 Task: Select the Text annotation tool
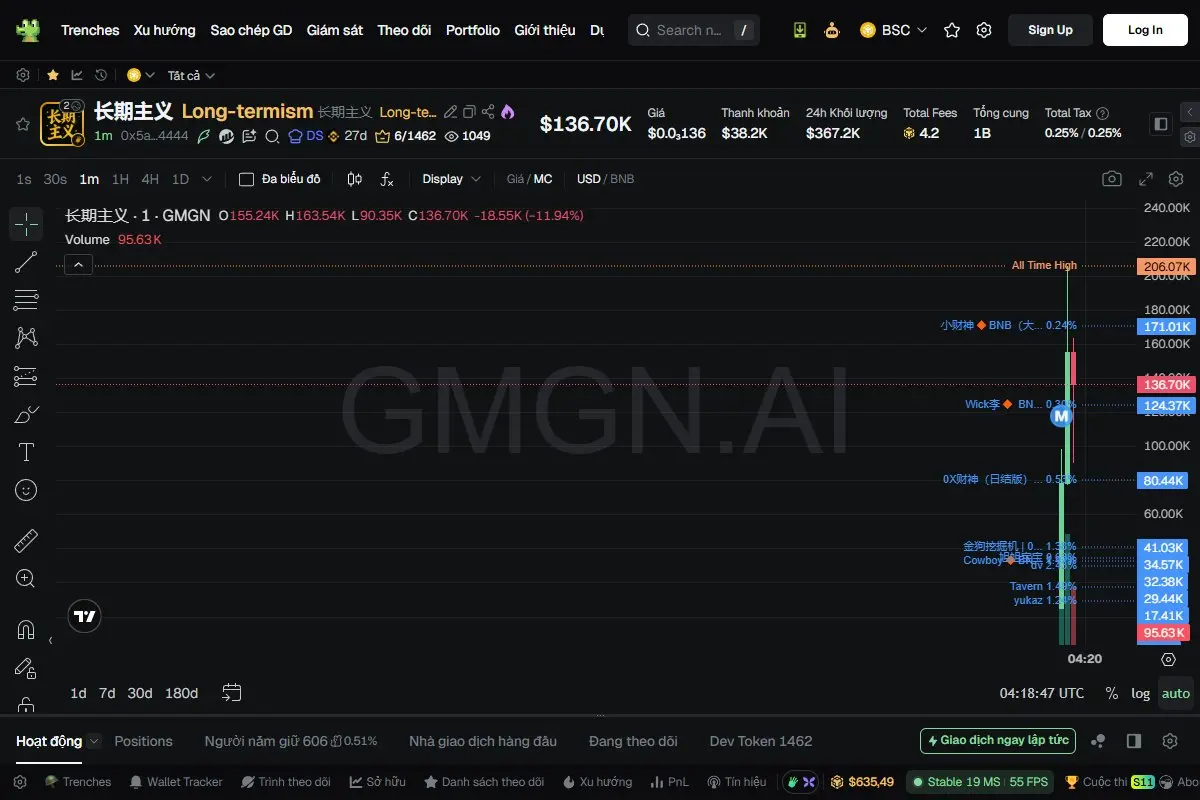coord(26,452)
